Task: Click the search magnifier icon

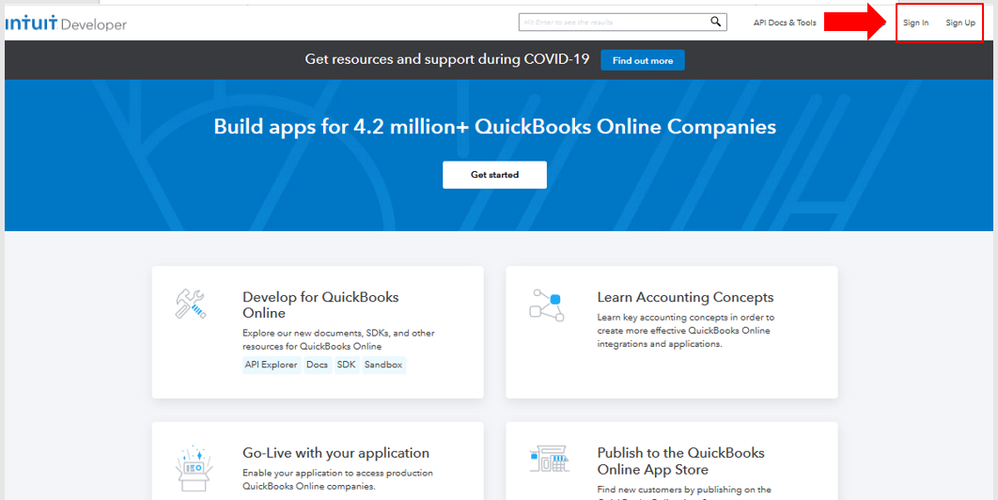Action: click(715, 22)
